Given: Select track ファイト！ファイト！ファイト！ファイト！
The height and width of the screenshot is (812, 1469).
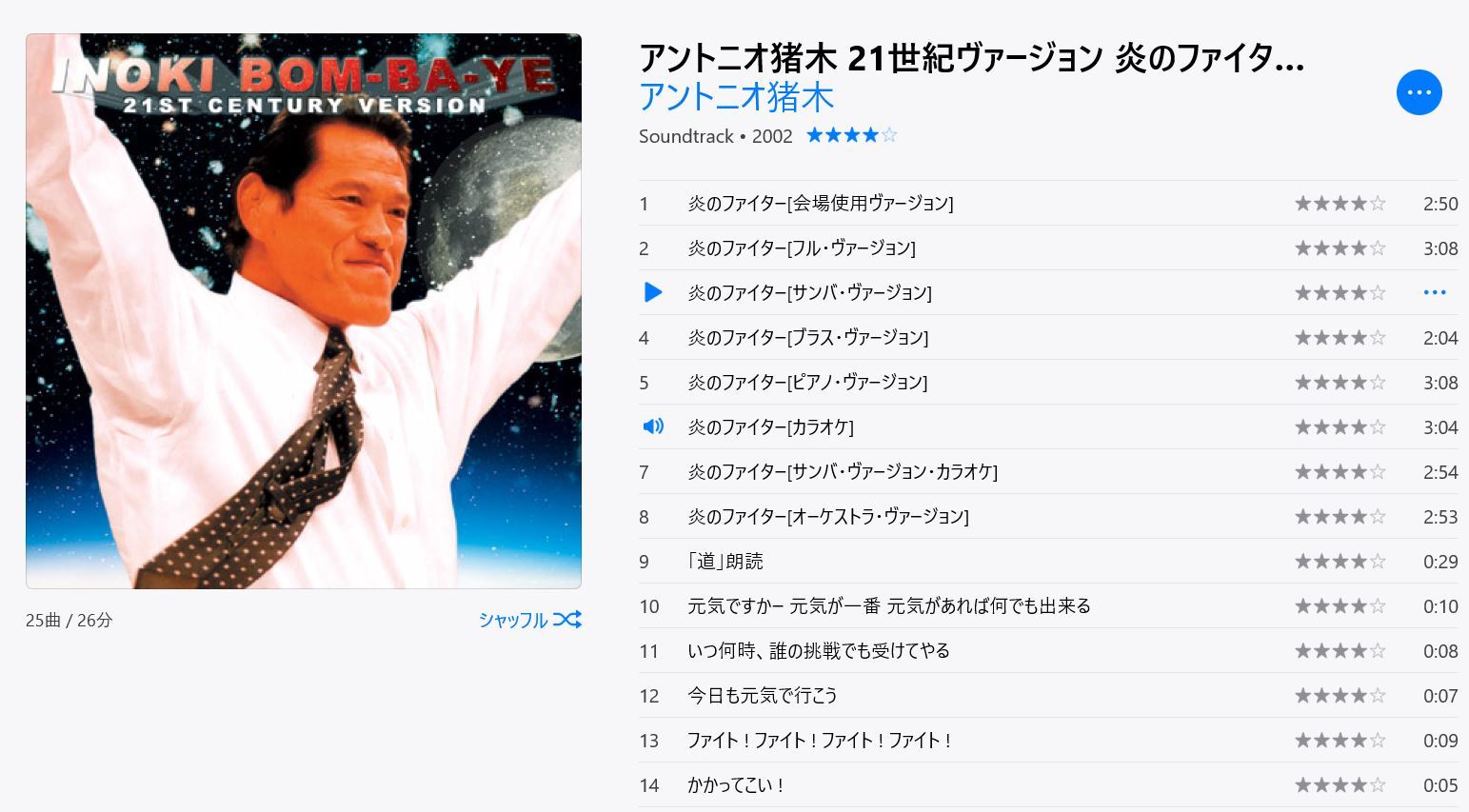Looking at the screenshot, I should click(1048, 740).
